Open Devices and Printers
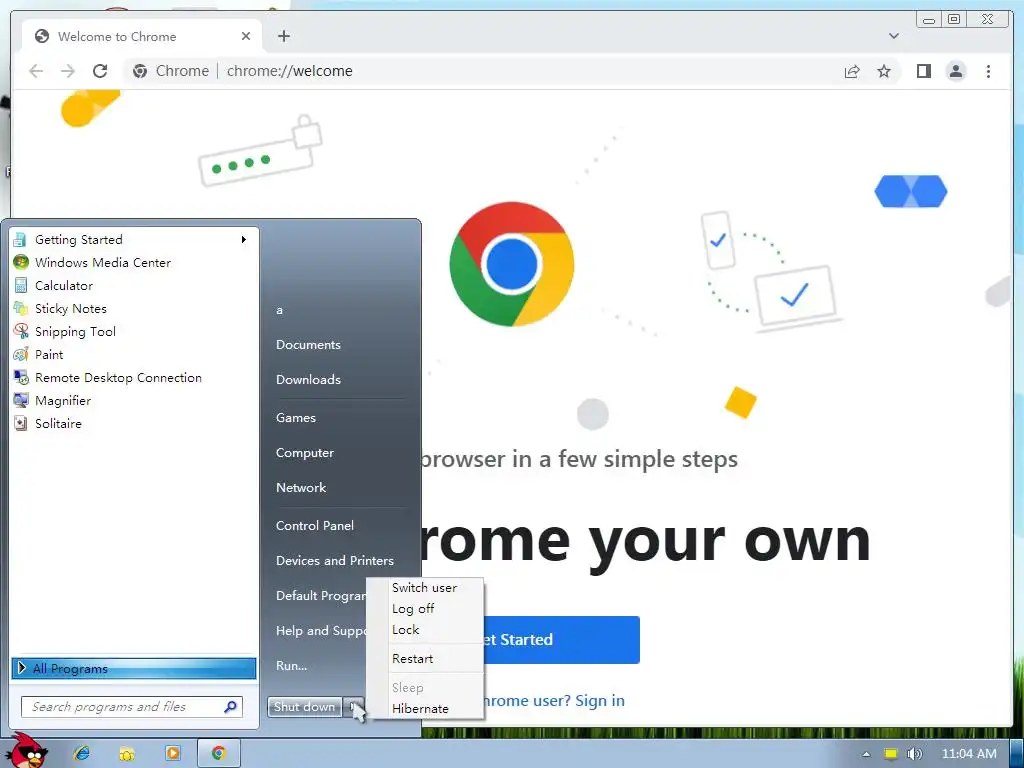 click(334, 560)
